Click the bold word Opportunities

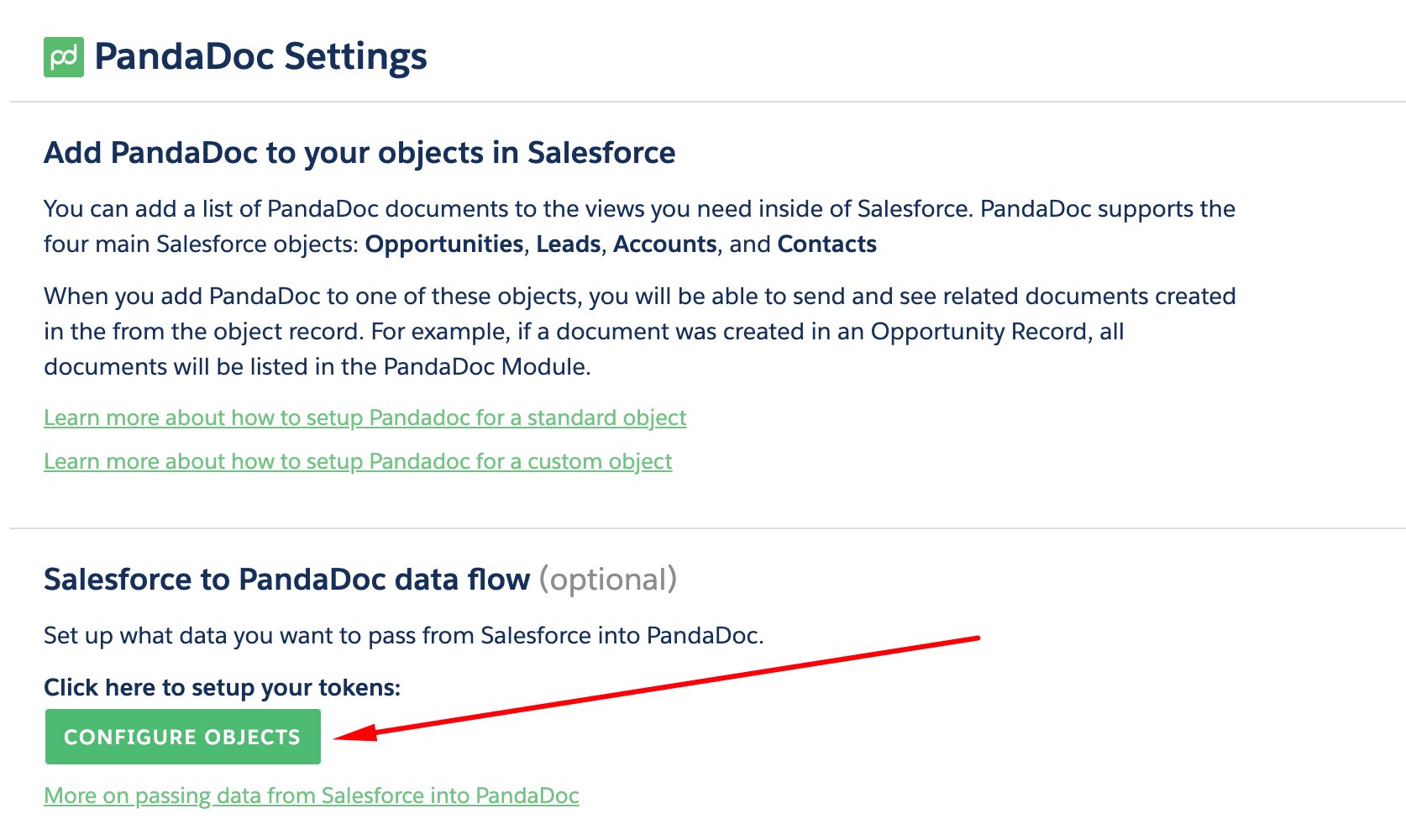(444, 244)
